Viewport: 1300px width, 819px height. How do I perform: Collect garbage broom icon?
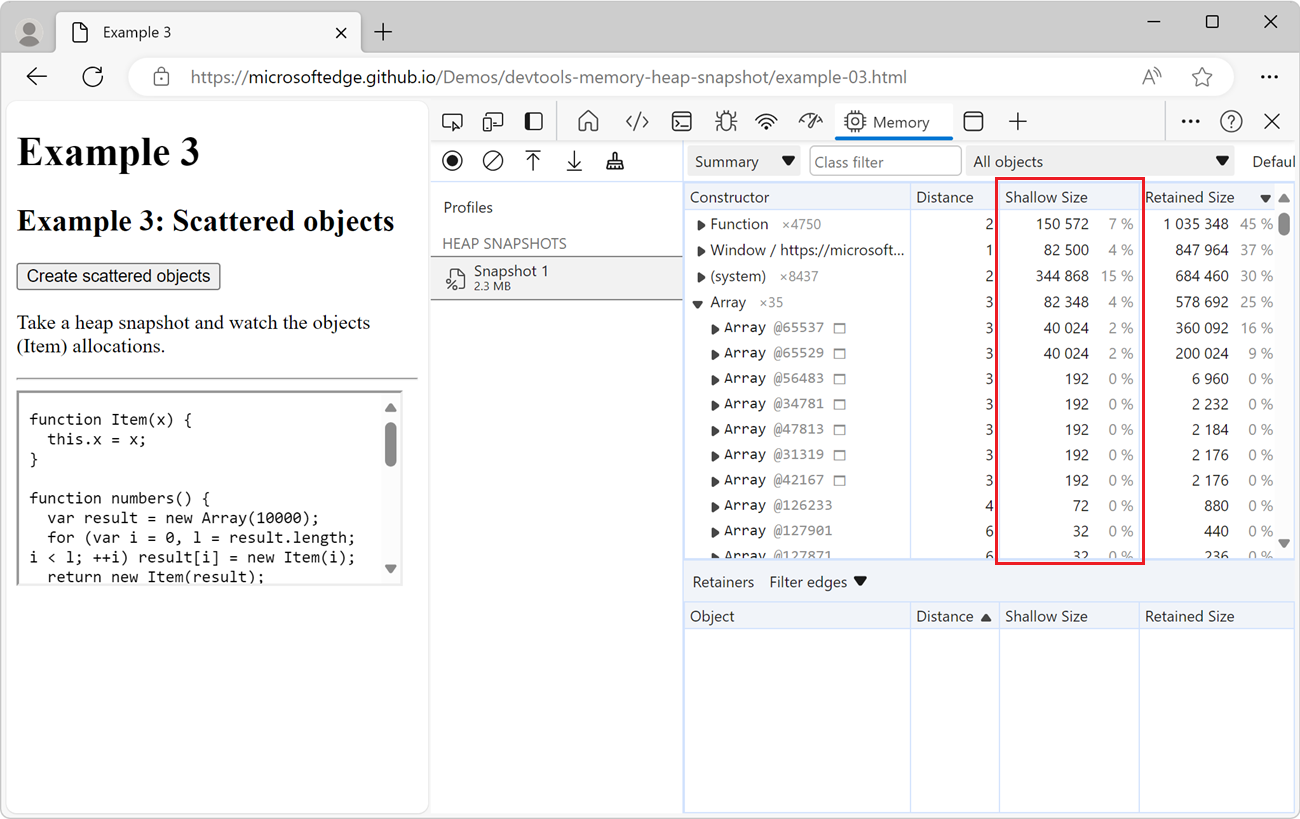615,161
